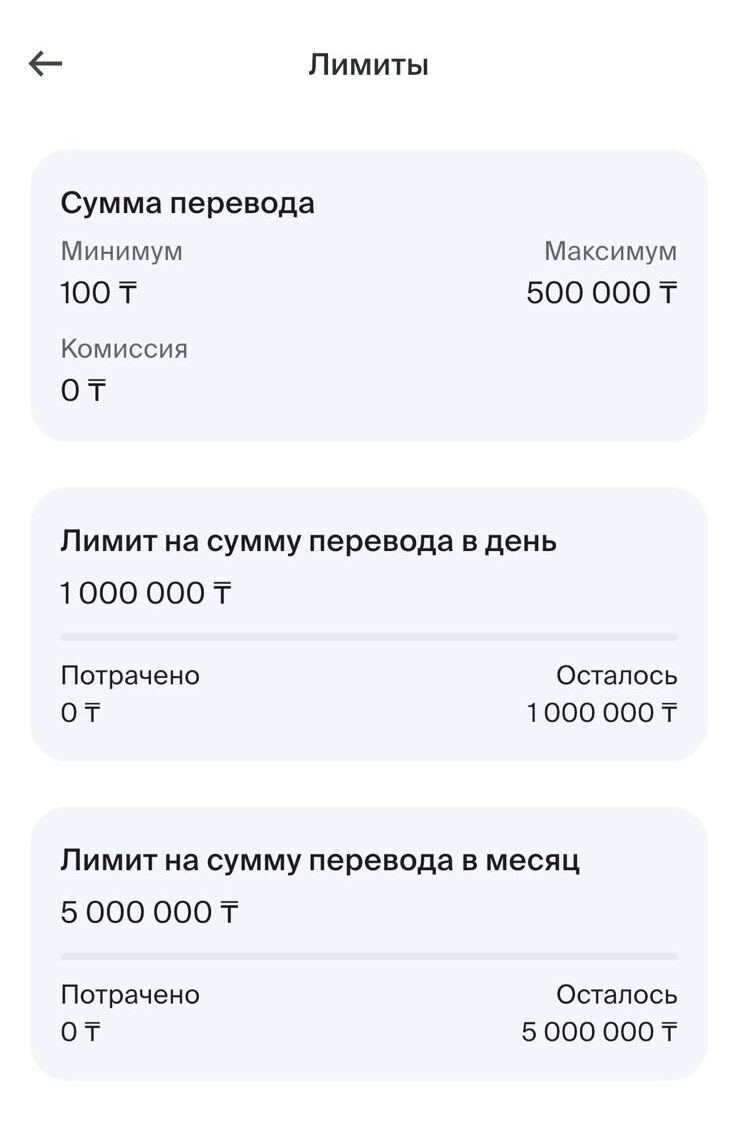The width and height of the screenshot is (738, 1124).
Task: Click the Максимум label
Action: (x=610, y=251)
